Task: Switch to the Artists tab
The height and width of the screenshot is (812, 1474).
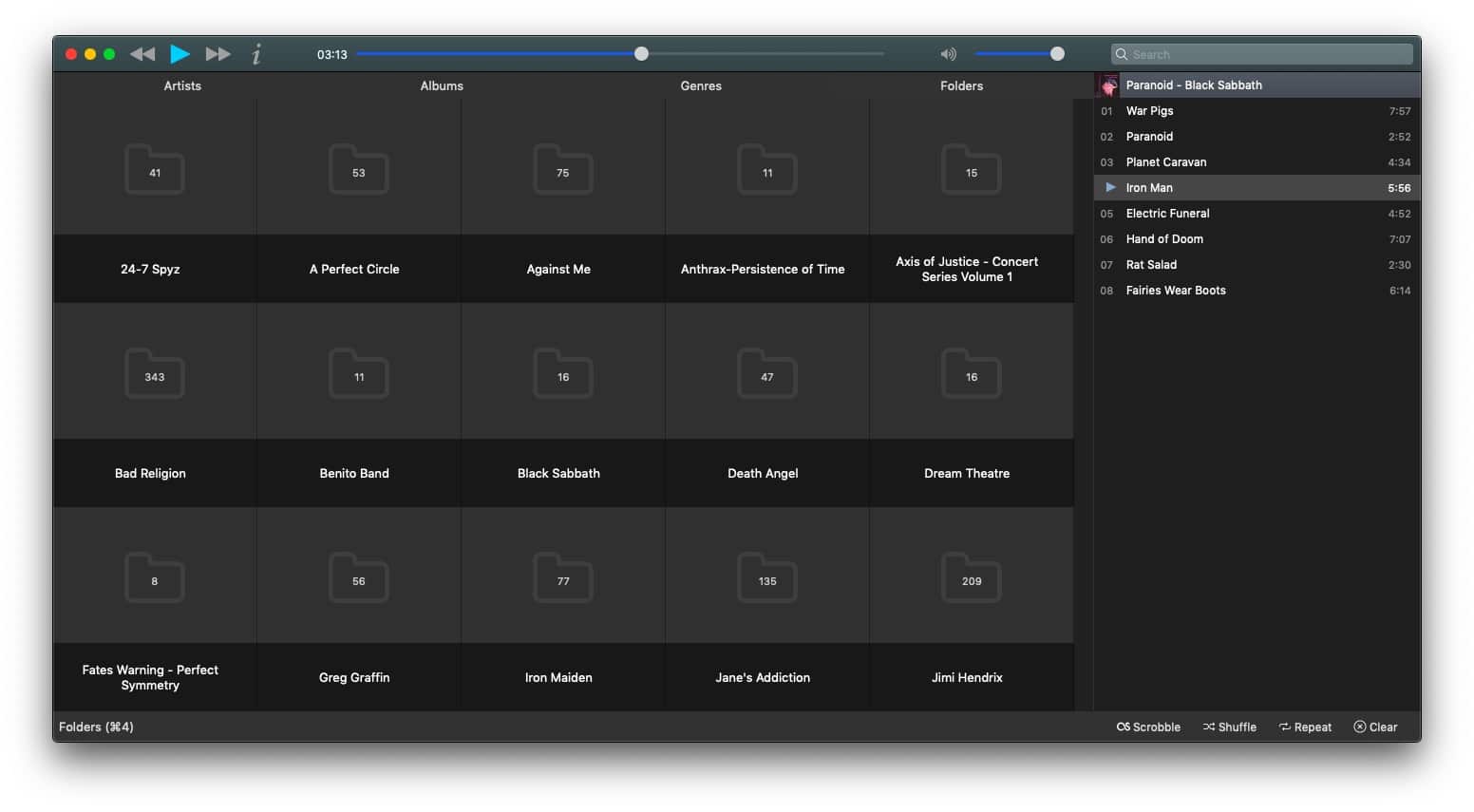Action: 182,85
